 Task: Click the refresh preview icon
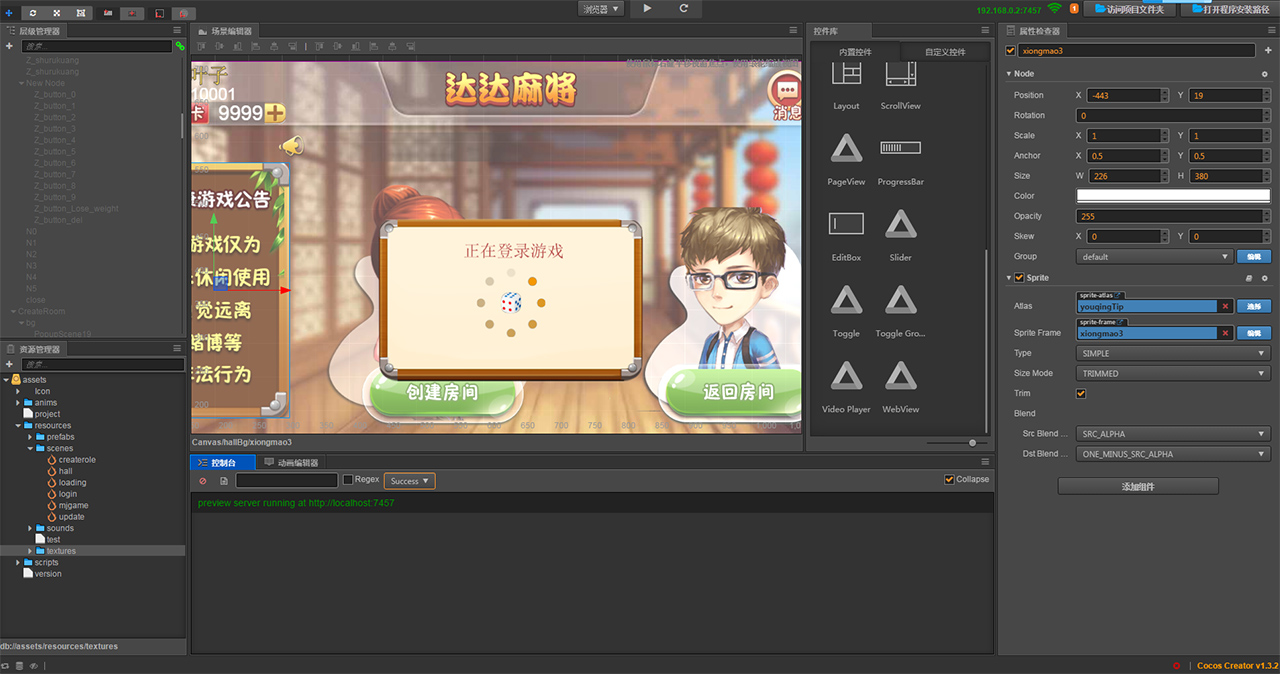click(684, 8)
